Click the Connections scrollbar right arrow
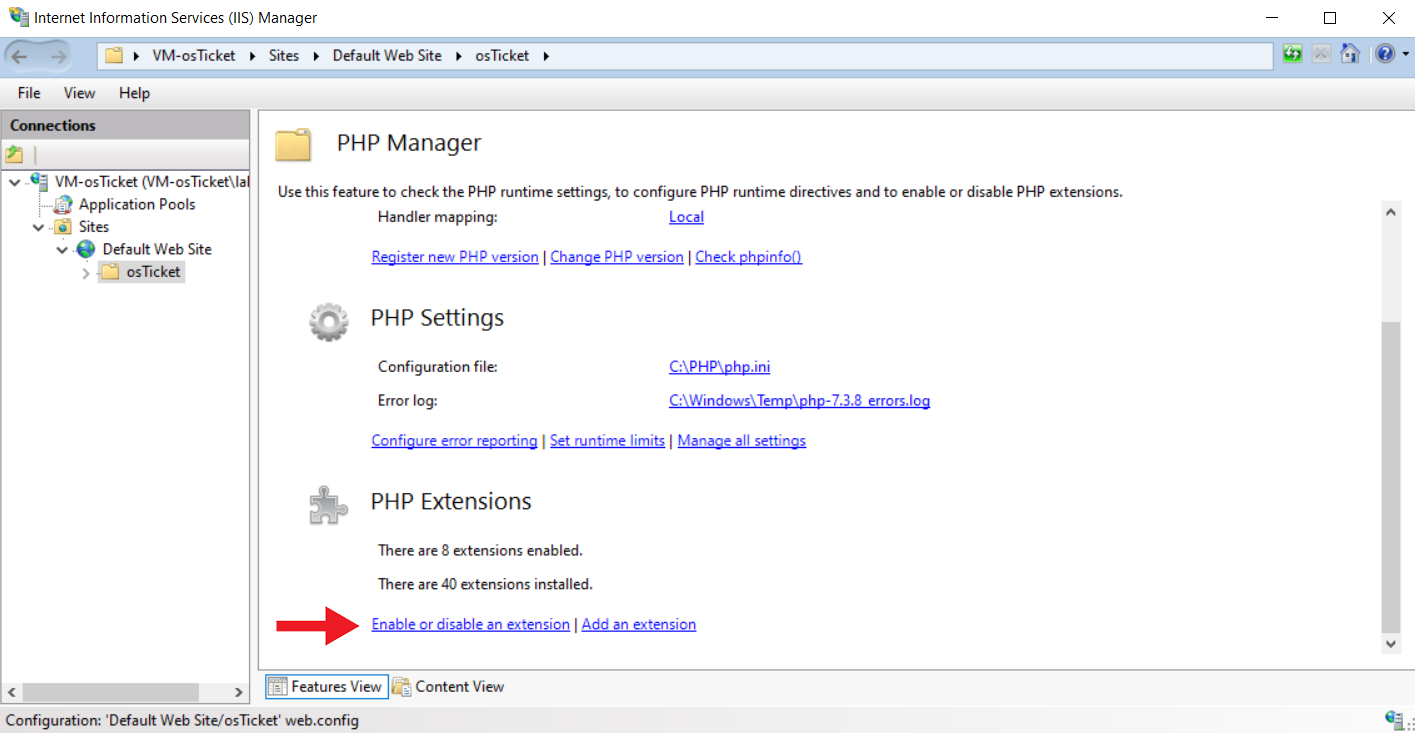Viewport: 1415px width, 733px height. click(x=239, y=692)
